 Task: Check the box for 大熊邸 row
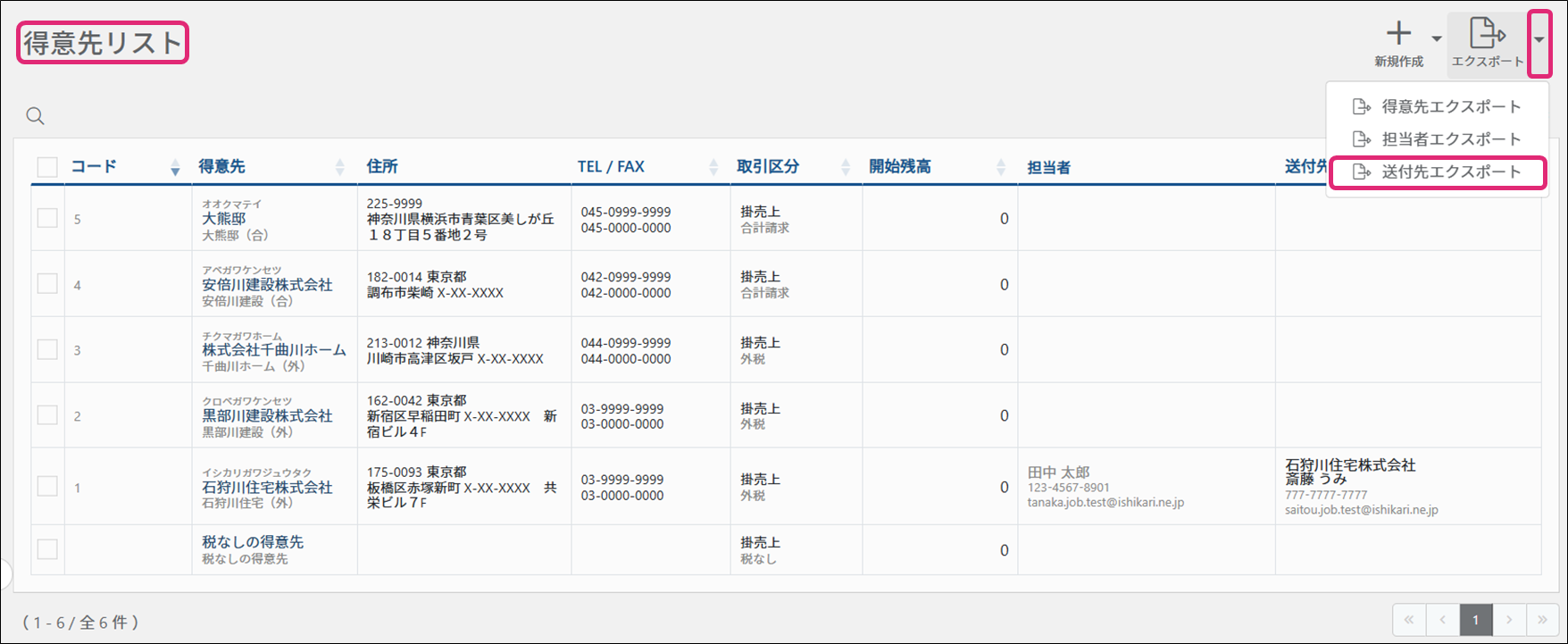click(x=47, y=219)
